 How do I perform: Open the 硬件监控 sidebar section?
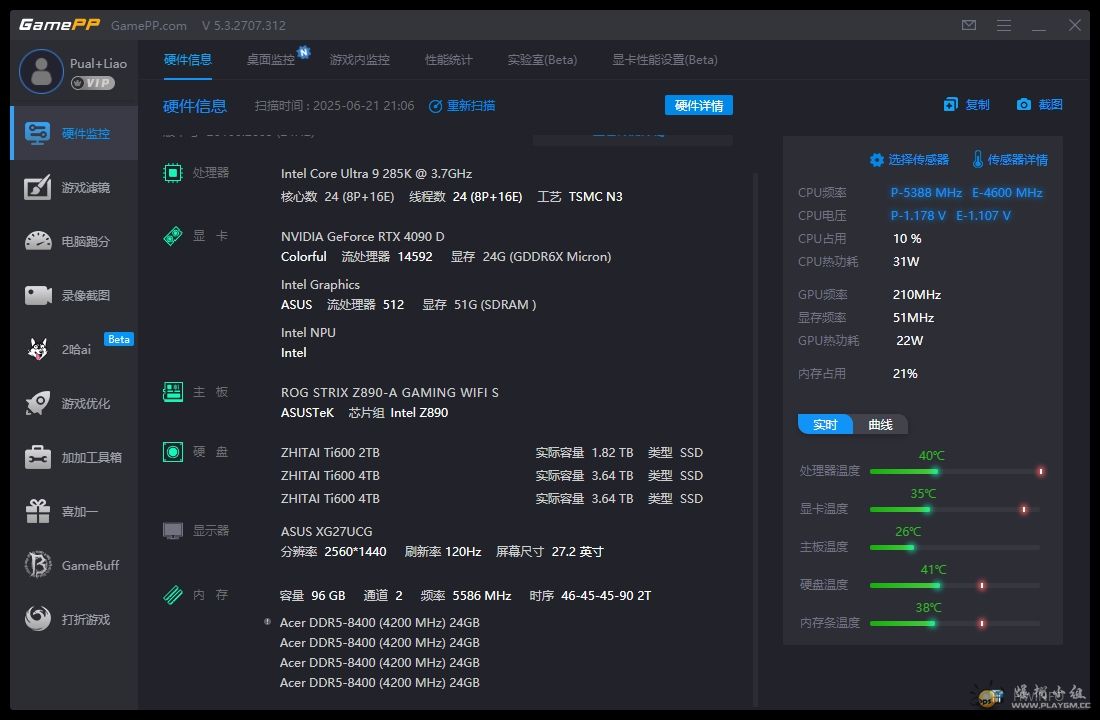pos(74,133)
